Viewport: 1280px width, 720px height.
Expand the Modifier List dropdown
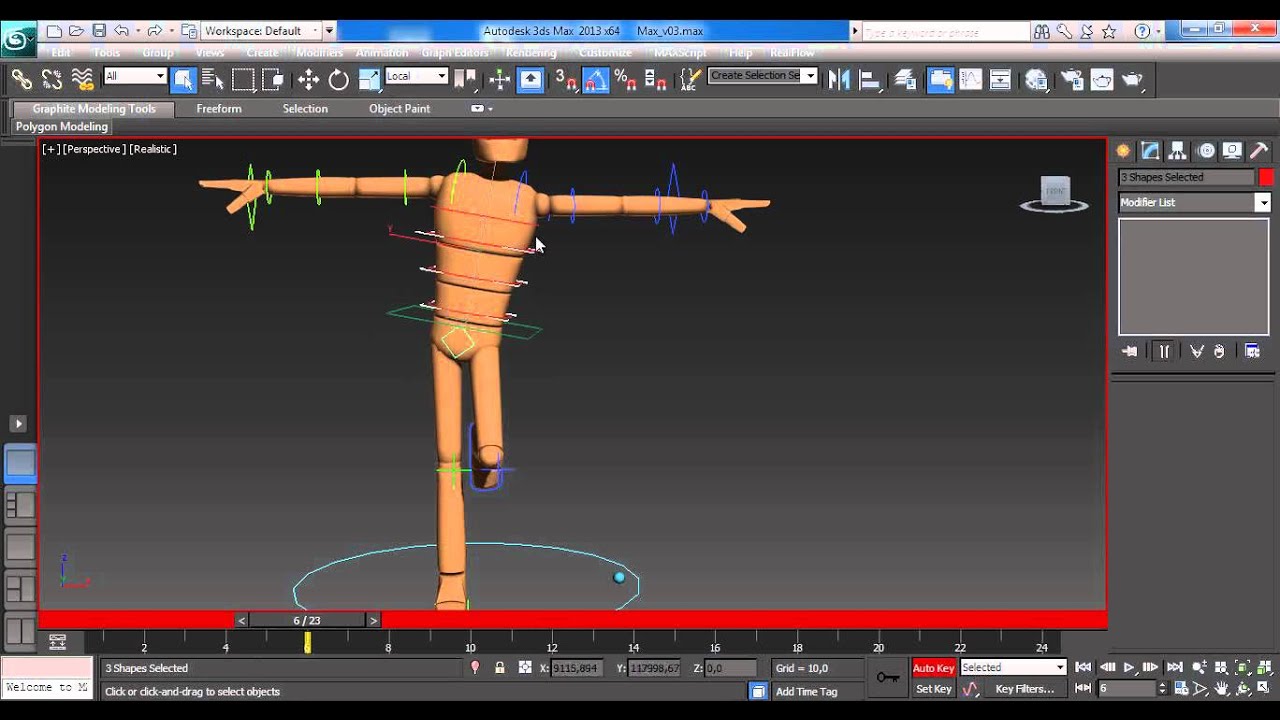(x=1262, y=202)
